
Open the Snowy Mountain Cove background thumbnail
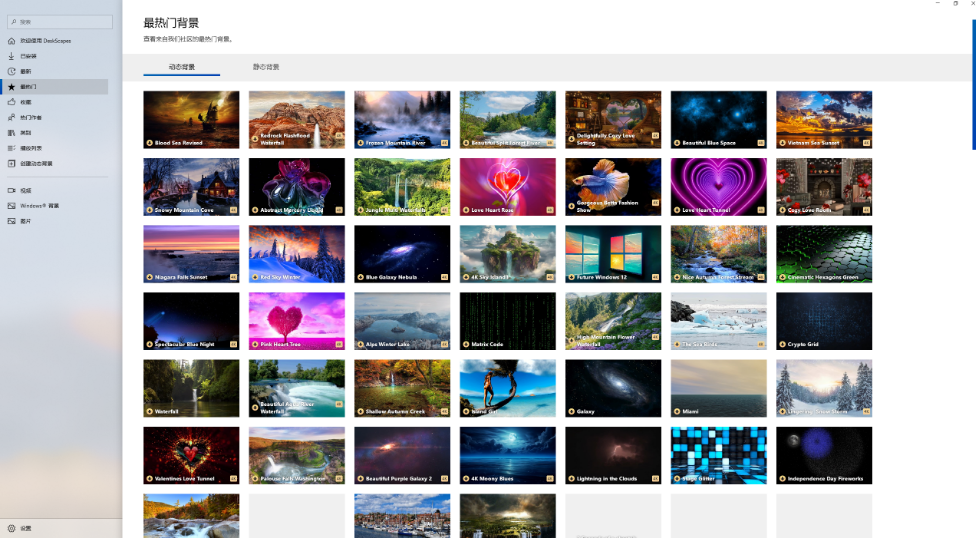(x=191, y=186)
